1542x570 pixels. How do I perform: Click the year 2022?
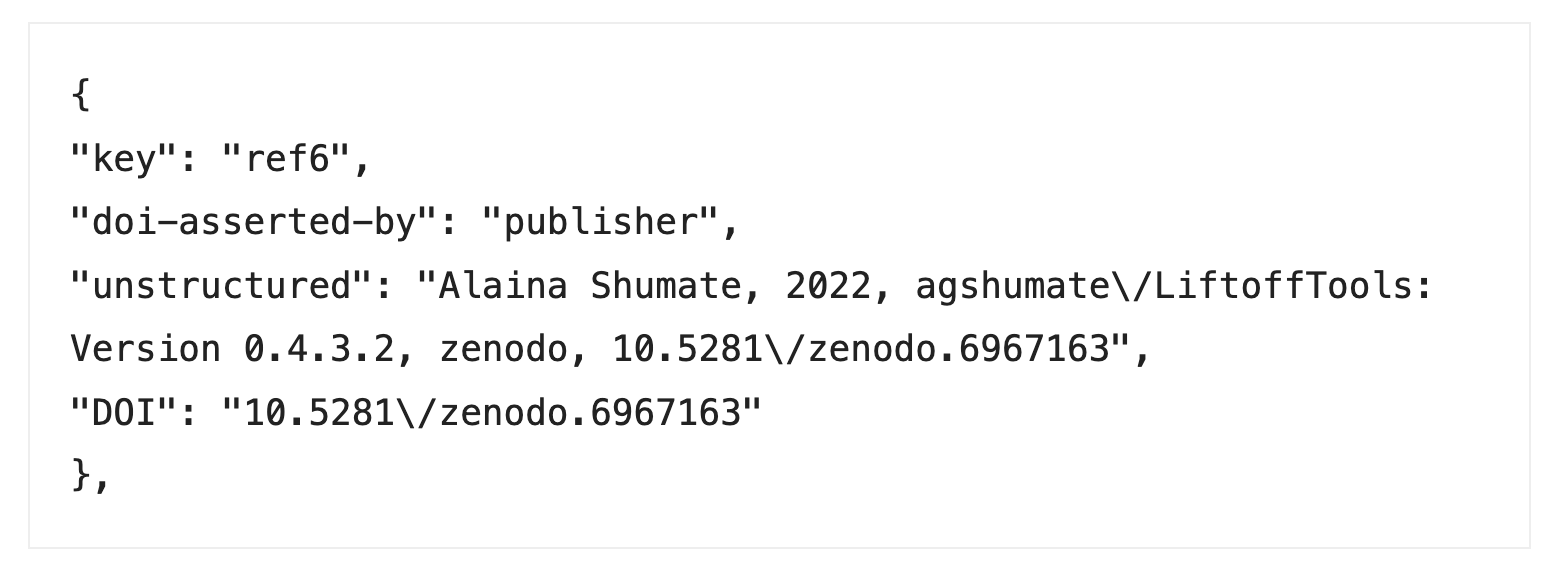(x=827, y=287)
